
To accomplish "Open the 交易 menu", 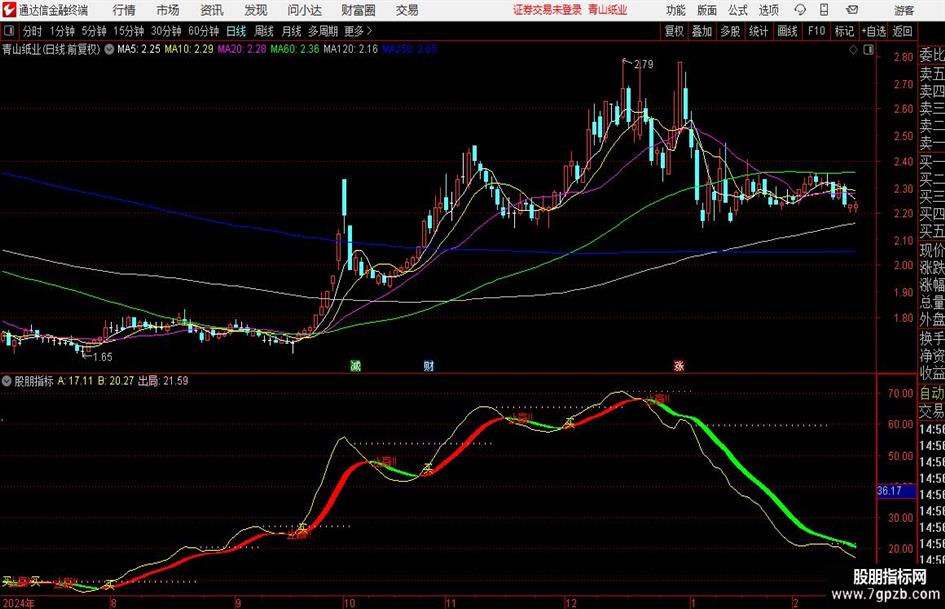I will click(407, 10).
